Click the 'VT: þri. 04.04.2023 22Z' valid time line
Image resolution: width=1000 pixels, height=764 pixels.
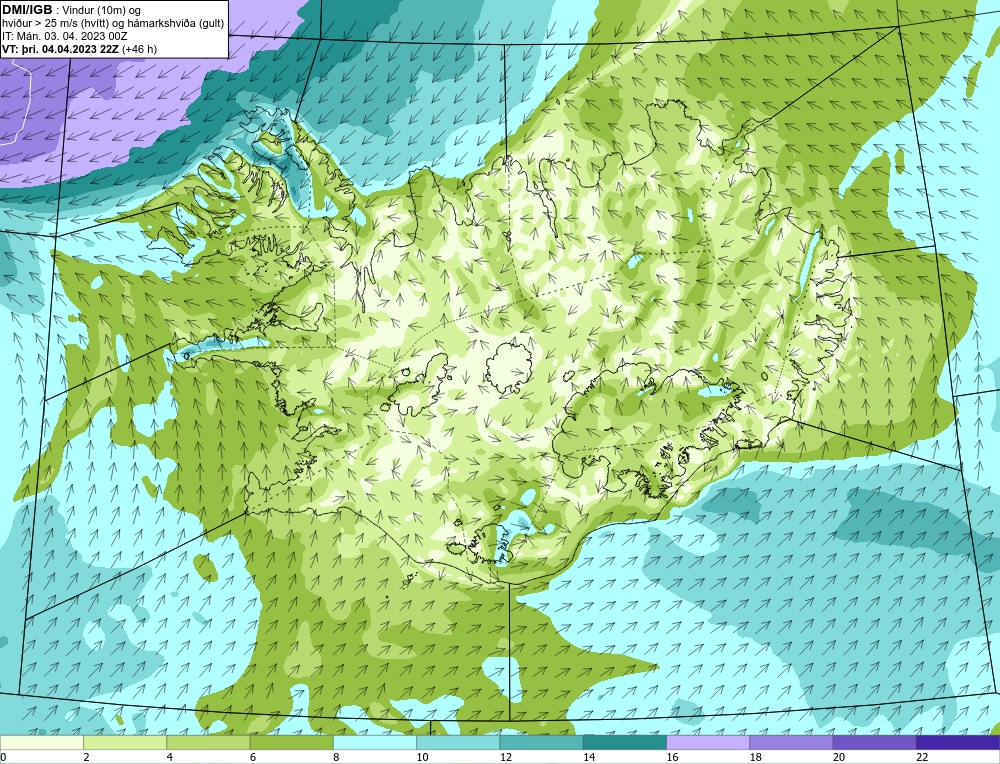click(x=79, y=49)
